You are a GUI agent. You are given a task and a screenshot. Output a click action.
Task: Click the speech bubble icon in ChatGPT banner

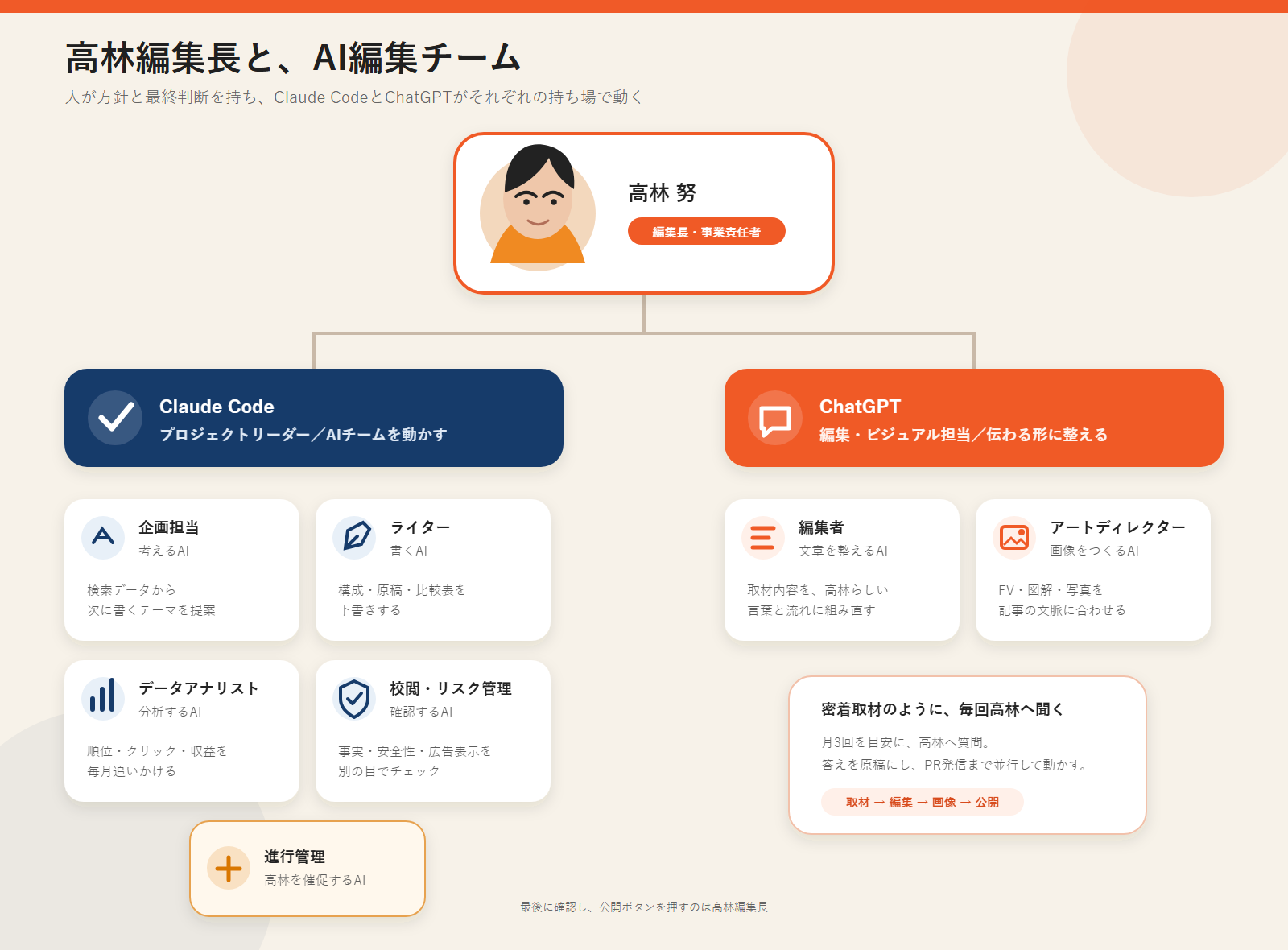[x=775, y=418]
